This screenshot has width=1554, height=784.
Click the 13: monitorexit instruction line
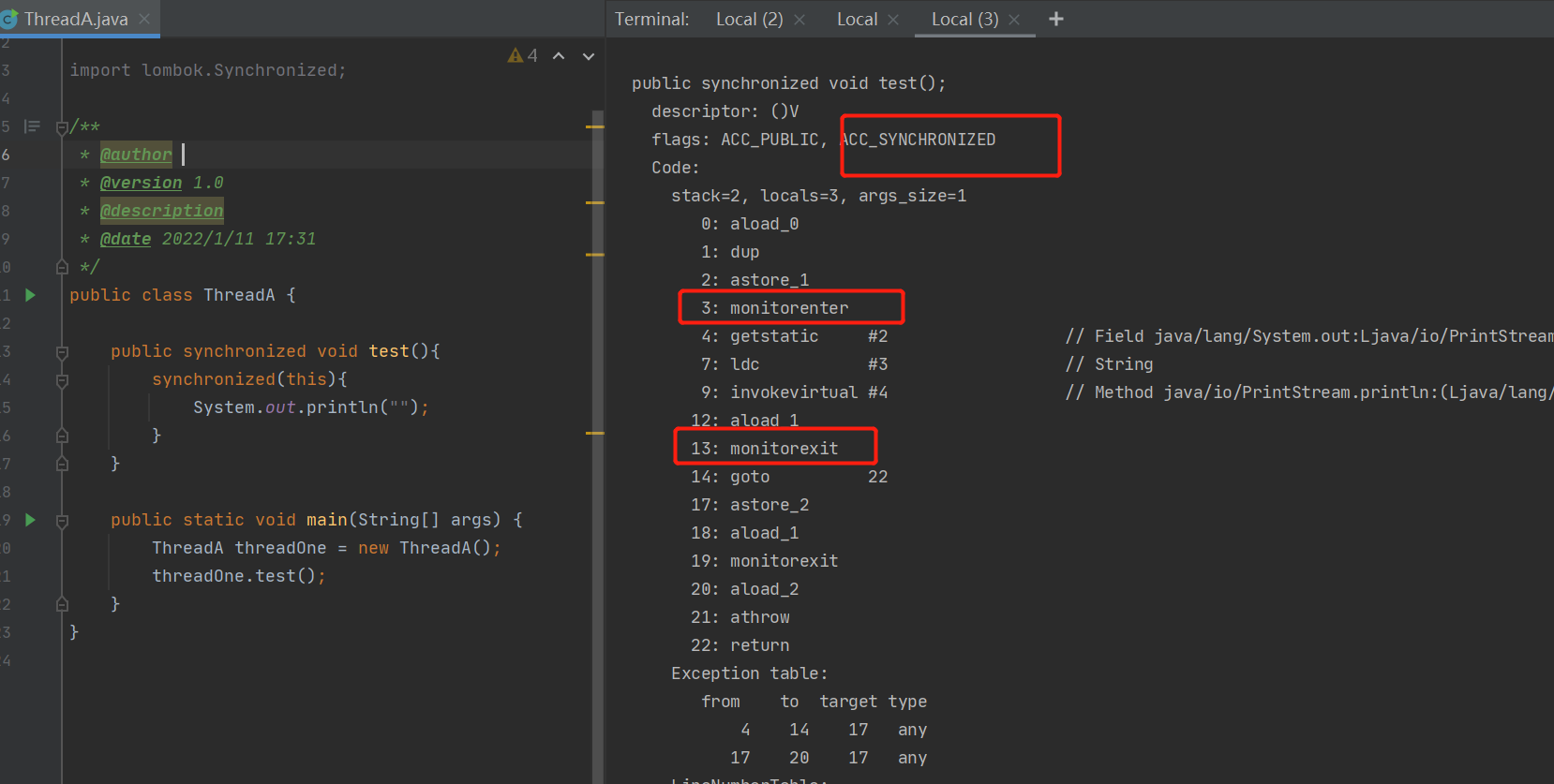[x=765, y=449]
